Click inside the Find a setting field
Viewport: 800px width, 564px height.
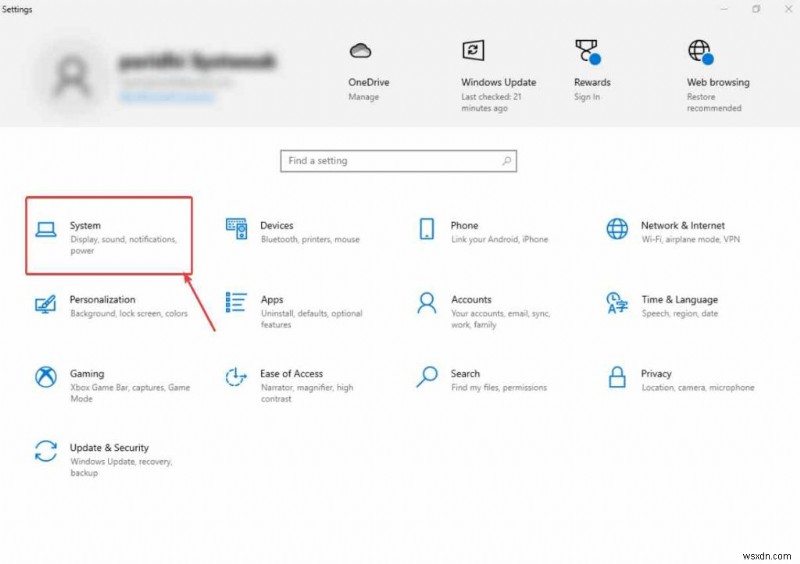pos(398,161)
